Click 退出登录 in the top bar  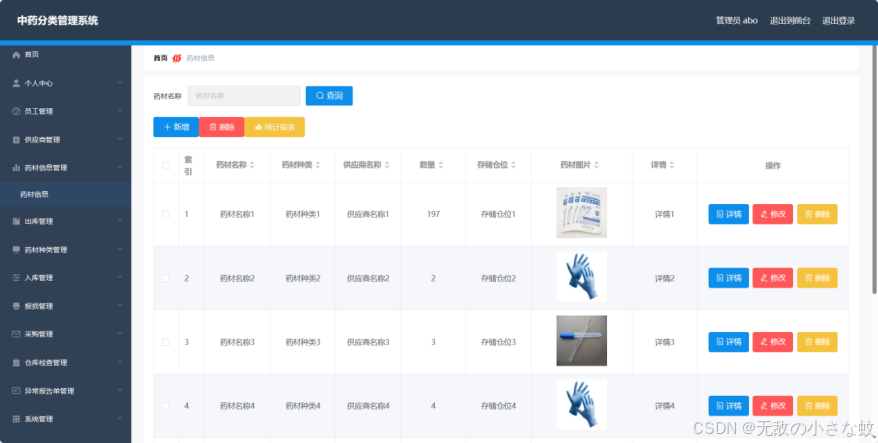click(x=838, y=21)
